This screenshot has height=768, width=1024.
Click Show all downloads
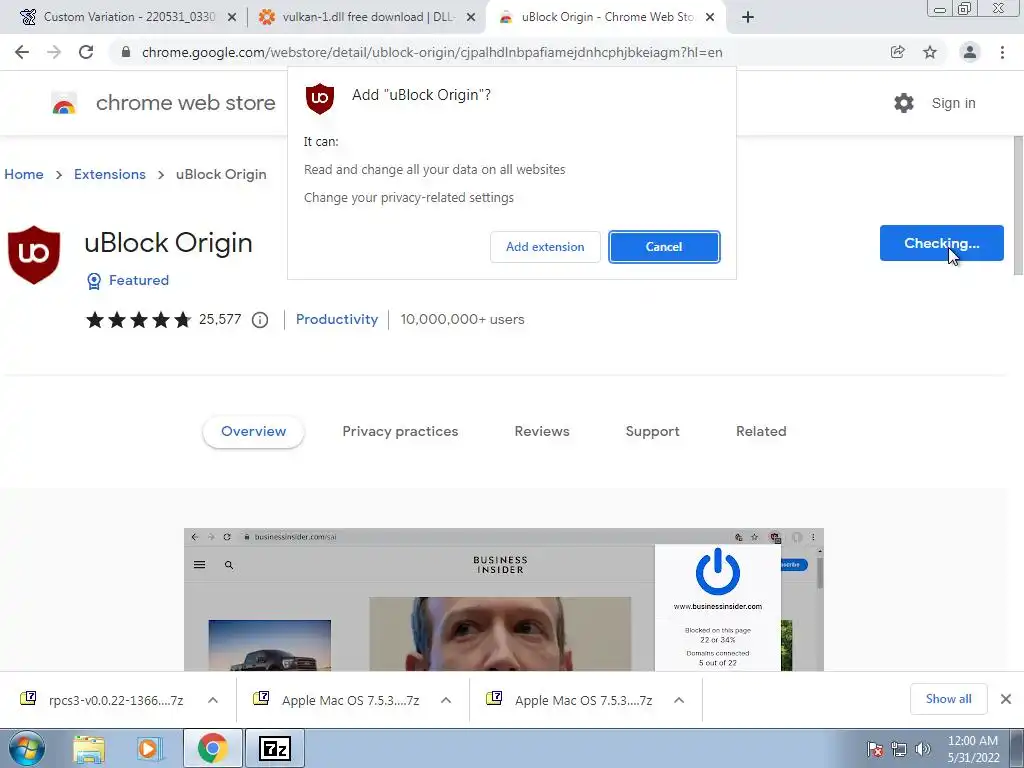pos(948,699)
